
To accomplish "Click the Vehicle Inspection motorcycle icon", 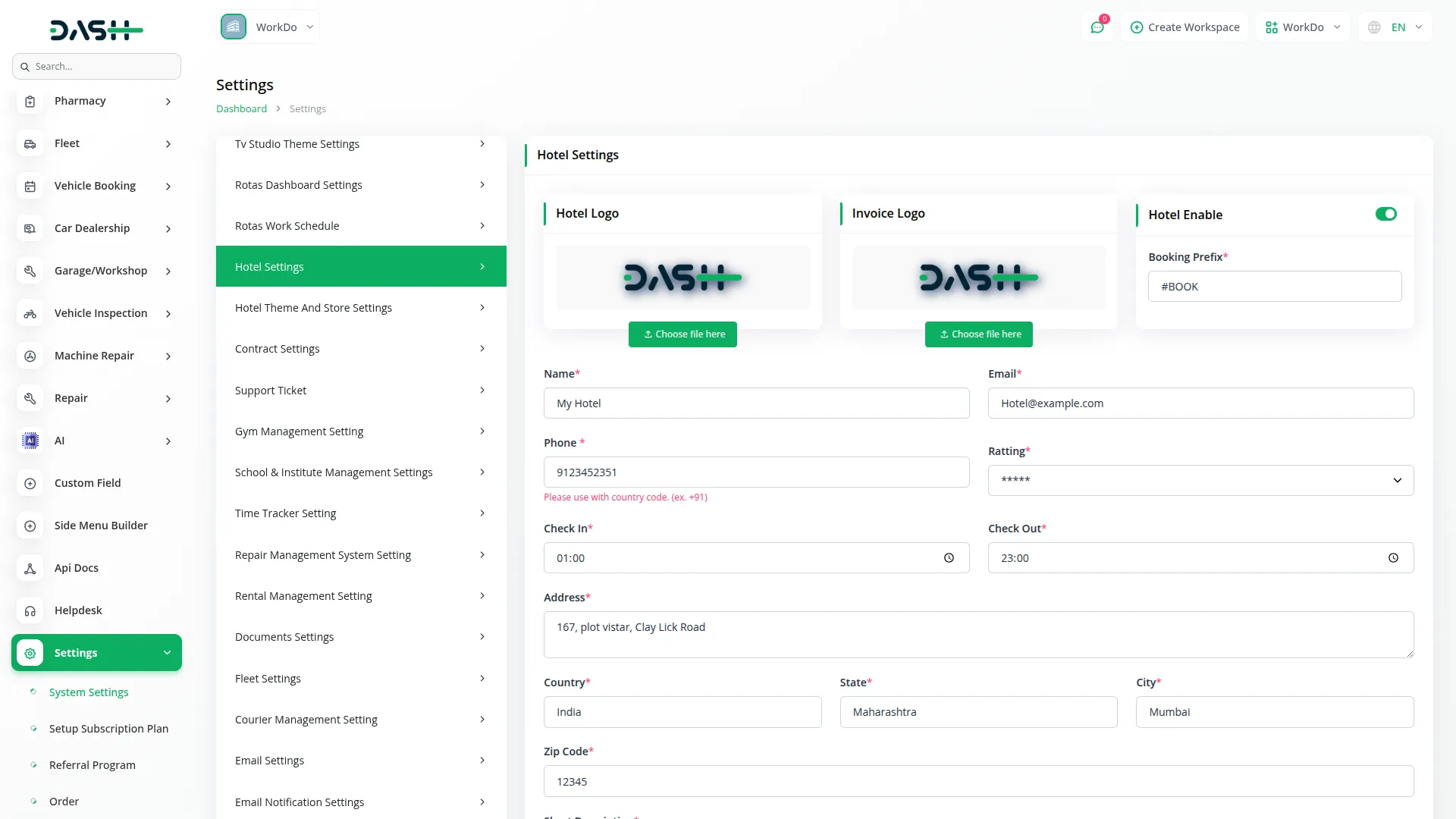I will (x=30, y=313).
